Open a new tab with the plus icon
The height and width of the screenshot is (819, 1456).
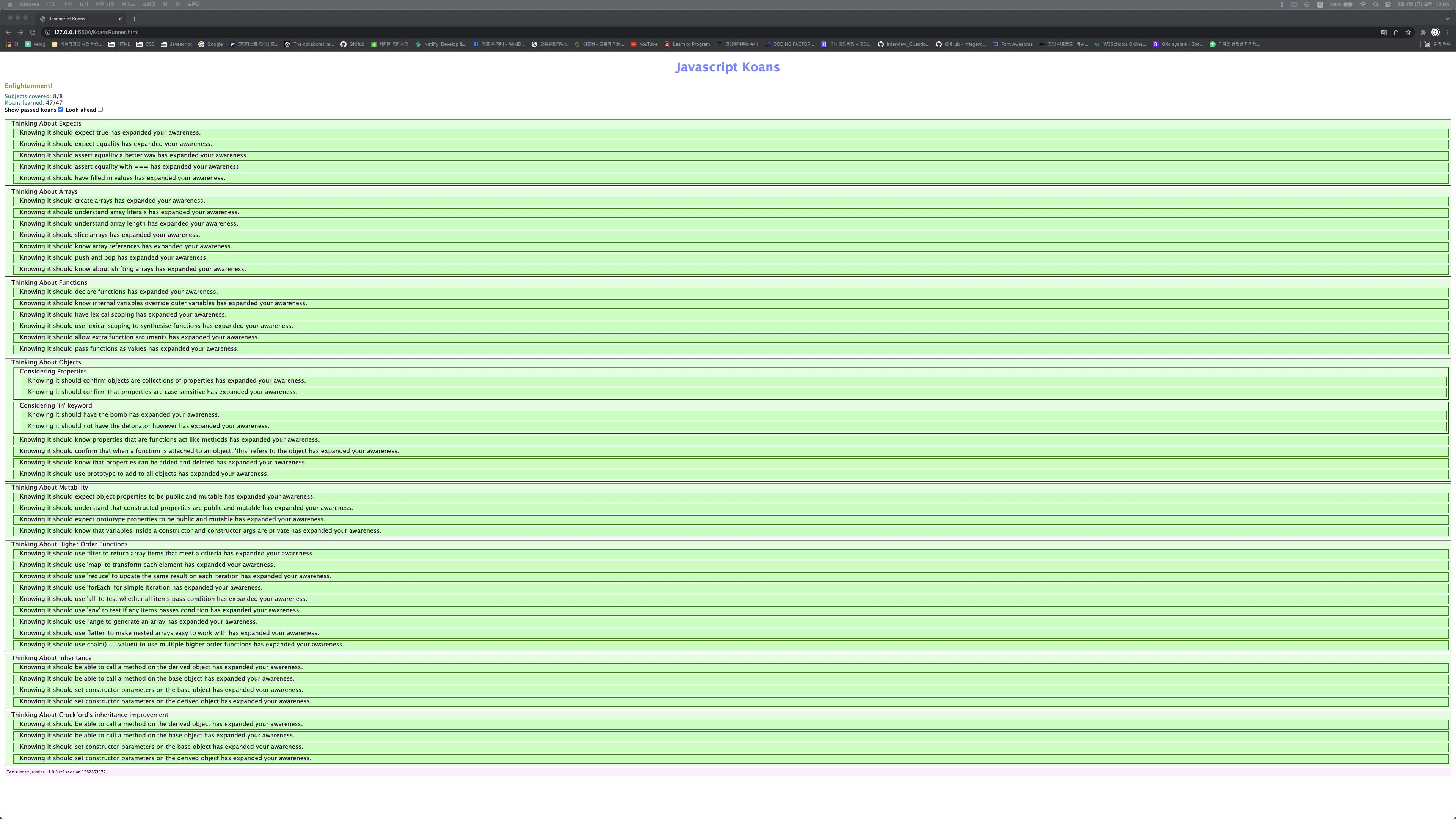[135, 19]
